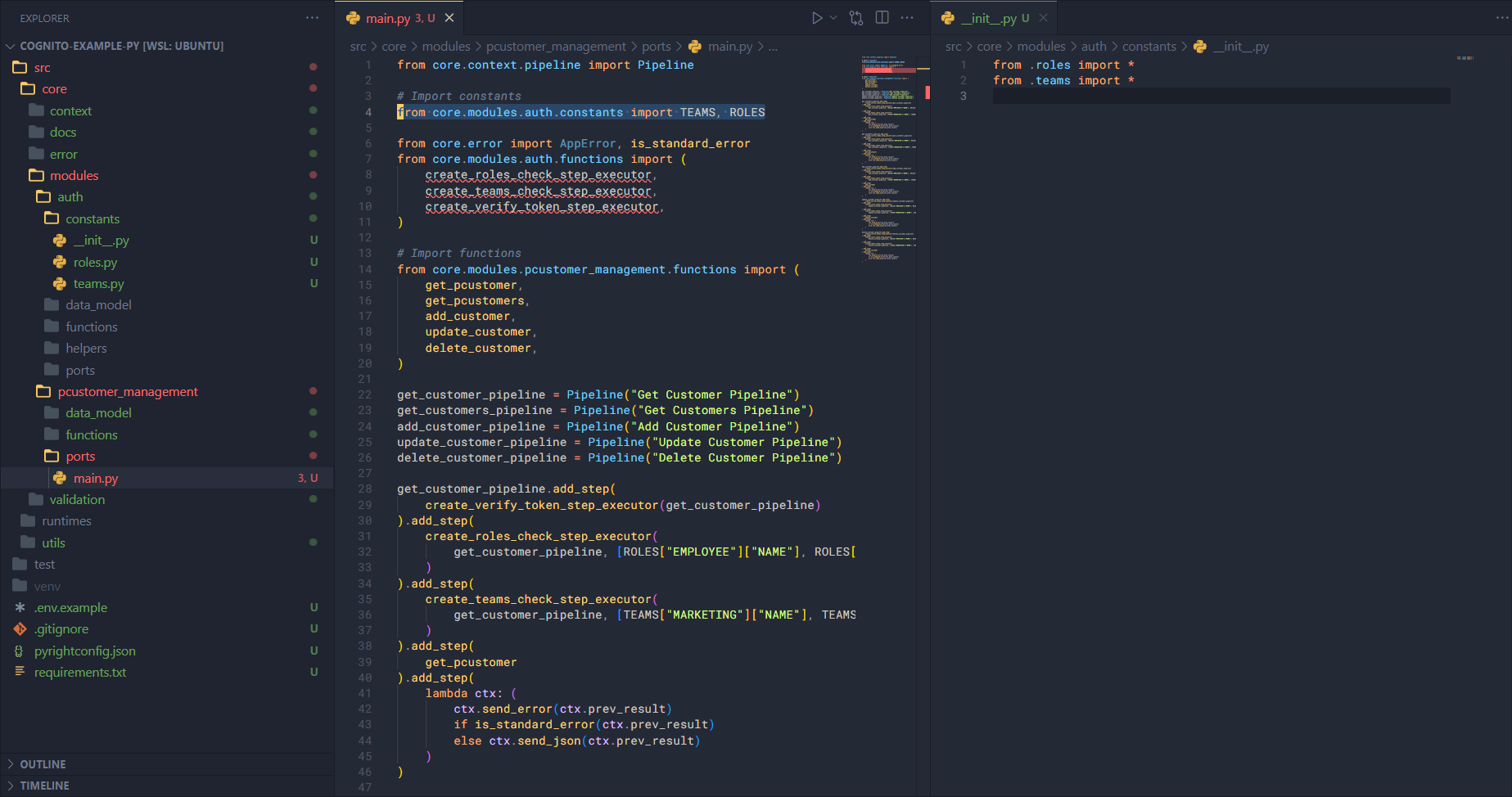Expand the OUTLINE section
This screenshot has width=1512, height=797.
(x=43, y=764)
